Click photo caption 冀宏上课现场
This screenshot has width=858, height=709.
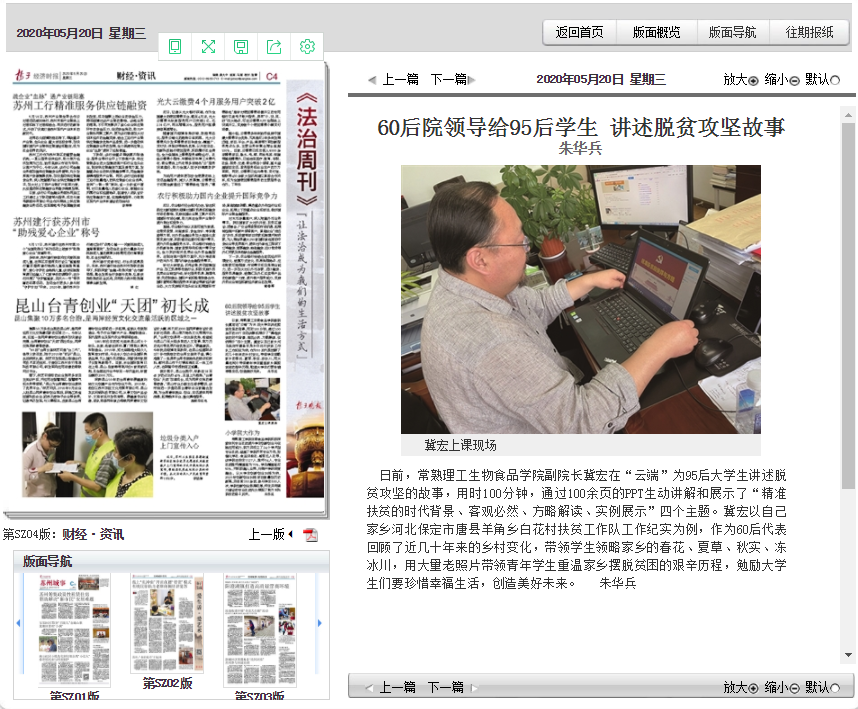click(460, 445)
